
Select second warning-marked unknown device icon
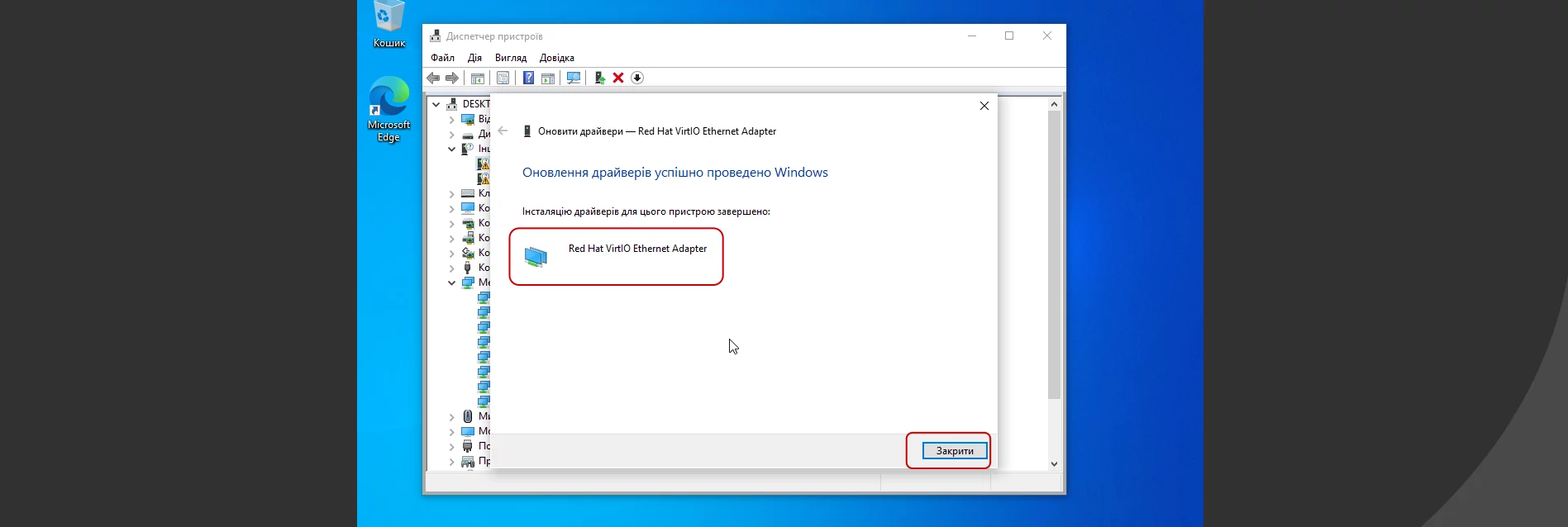pyautogui.click(x=484, y=178)
